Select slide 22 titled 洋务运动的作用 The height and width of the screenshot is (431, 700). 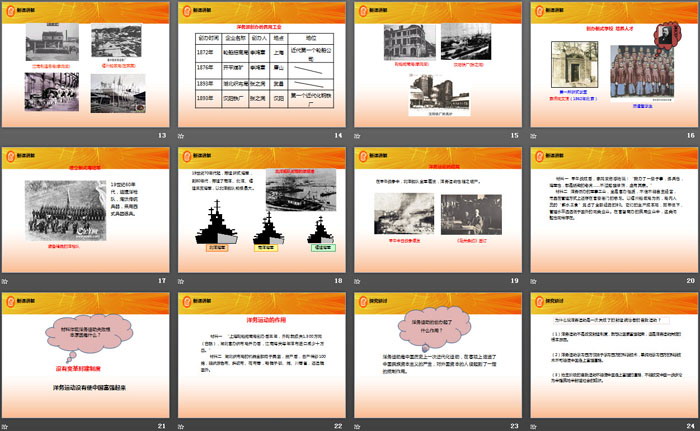(x=262, y=356)
